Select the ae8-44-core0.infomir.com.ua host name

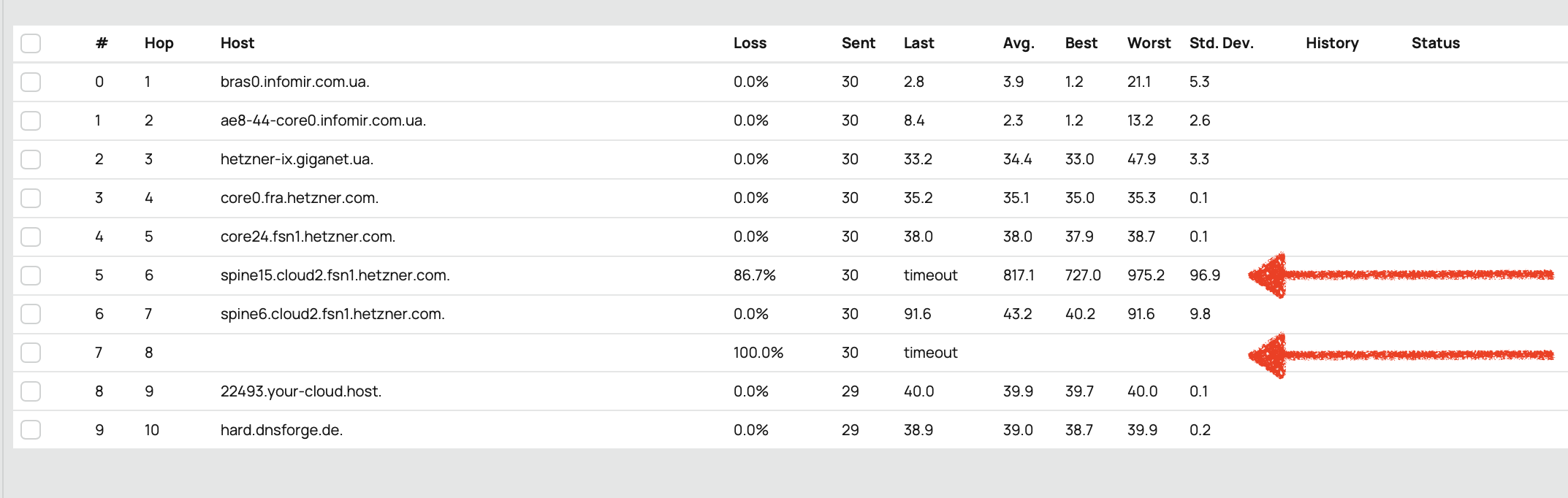click(323, 120)
